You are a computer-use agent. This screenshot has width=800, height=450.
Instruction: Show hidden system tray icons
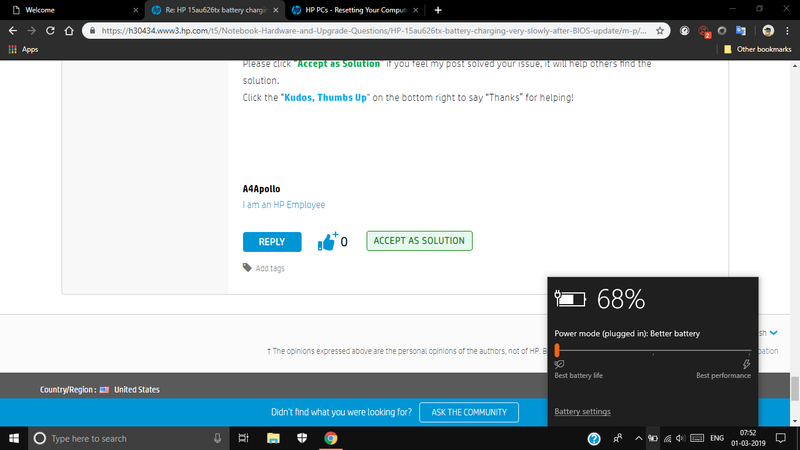[638, 438]
